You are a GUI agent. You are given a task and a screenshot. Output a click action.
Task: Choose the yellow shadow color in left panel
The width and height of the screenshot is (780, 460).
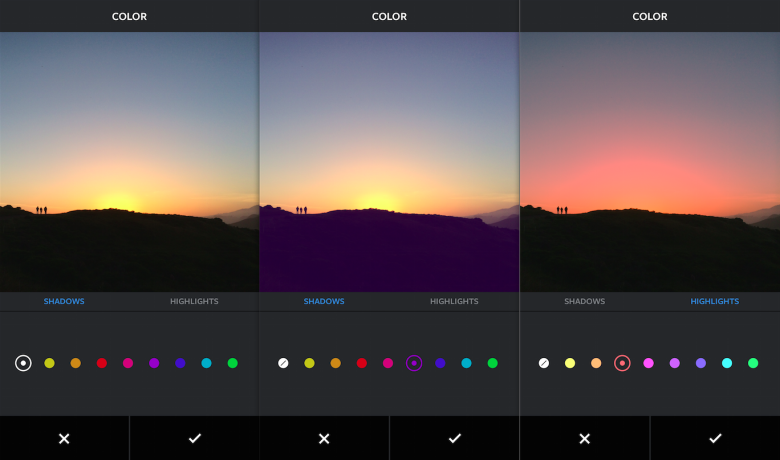pos(49,363)
